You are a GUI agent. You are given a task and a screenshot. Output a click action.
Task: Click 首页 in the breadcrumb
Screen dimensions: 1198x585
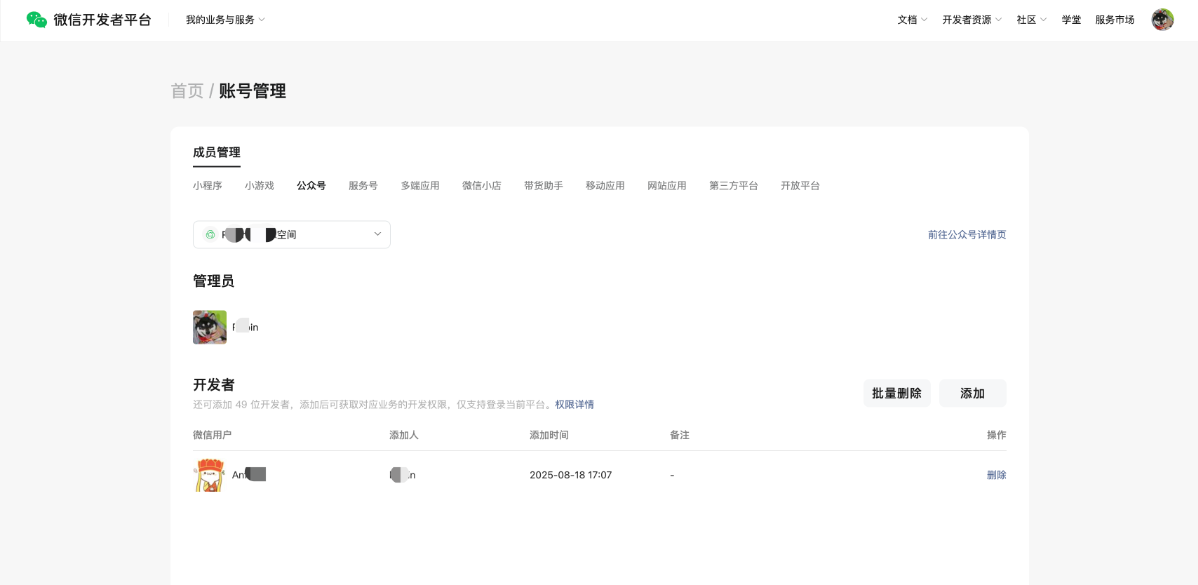187,91
